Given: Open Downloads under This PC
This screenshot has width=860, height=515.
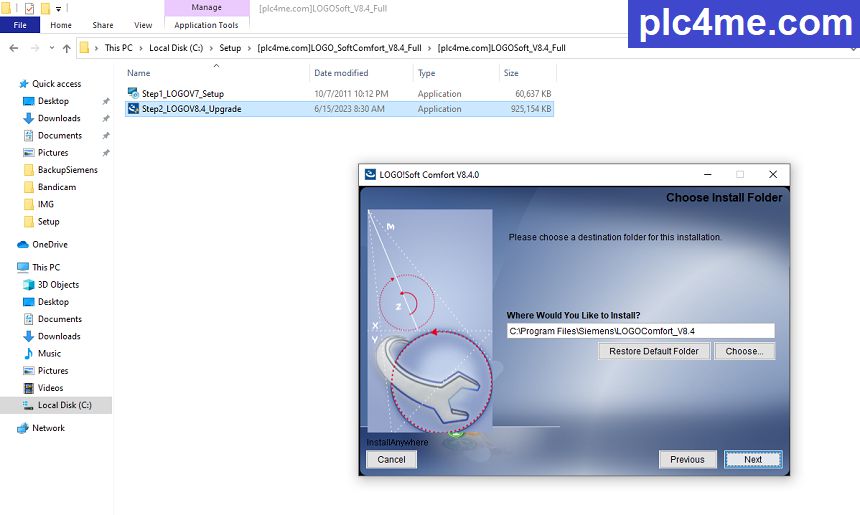Looking at the screenshot, I should 59,336.
